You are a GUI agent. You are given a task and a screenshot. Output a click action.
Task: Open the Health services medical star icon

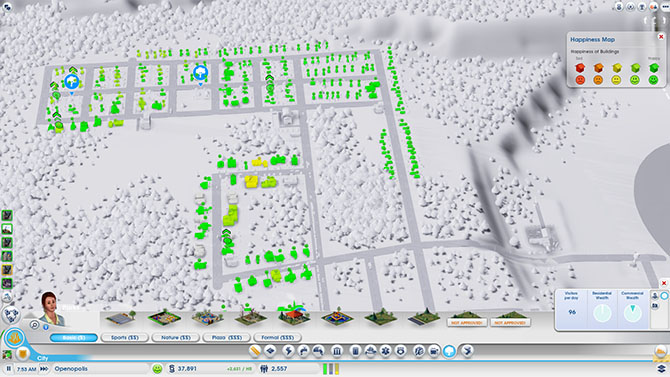(385, 351)
